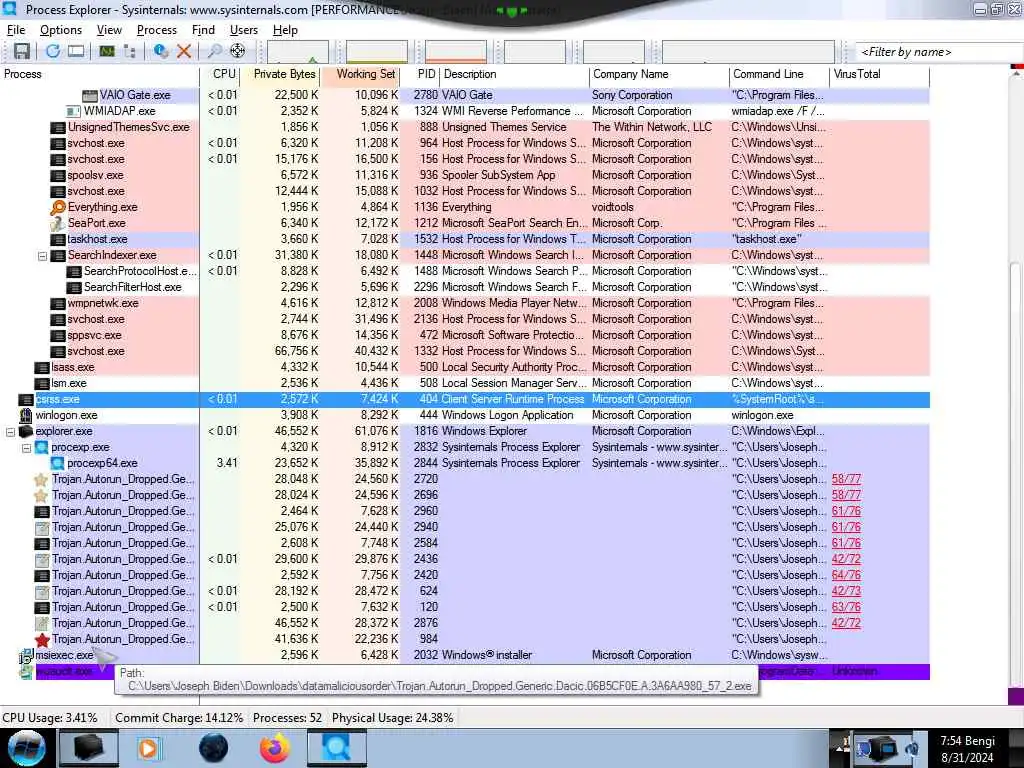Select the csrss.exe process row
The height and width of the screenshot is (768, 1024).
click(x=465, y=400)
